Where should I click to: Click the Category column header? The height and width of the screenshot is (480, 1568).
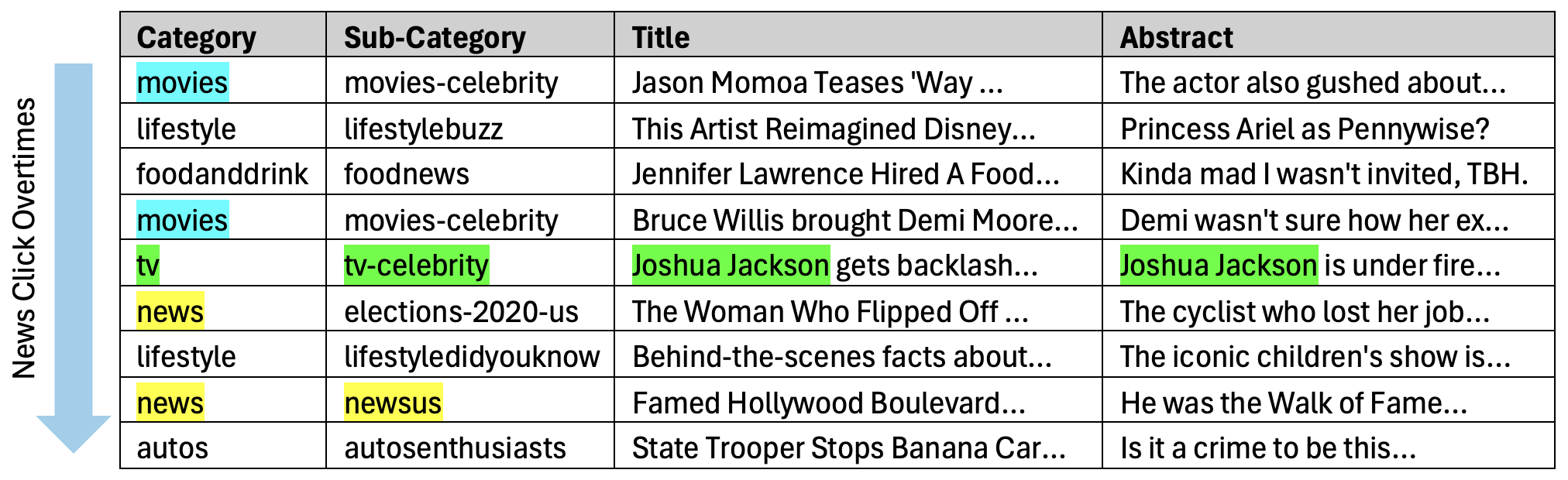pos(196,37)
